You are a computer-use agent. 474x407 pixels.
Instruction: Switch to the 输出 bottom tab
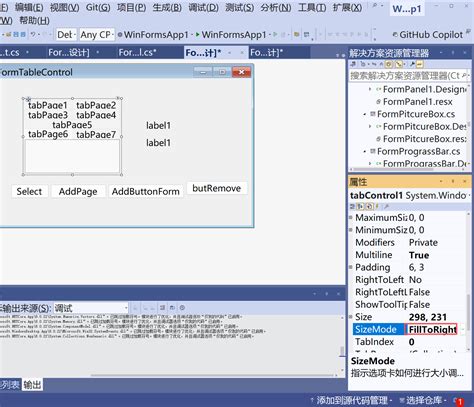tap(32, 385)
